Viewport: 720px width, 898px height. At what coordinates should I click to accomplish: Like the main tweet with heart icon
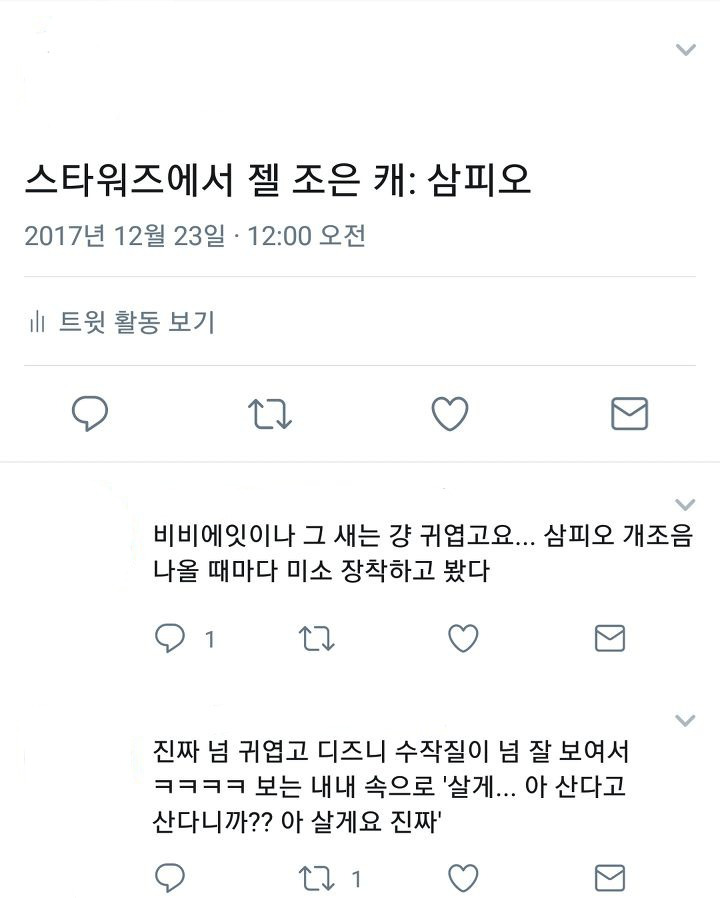pyautogui.click(x=450, y=413)
